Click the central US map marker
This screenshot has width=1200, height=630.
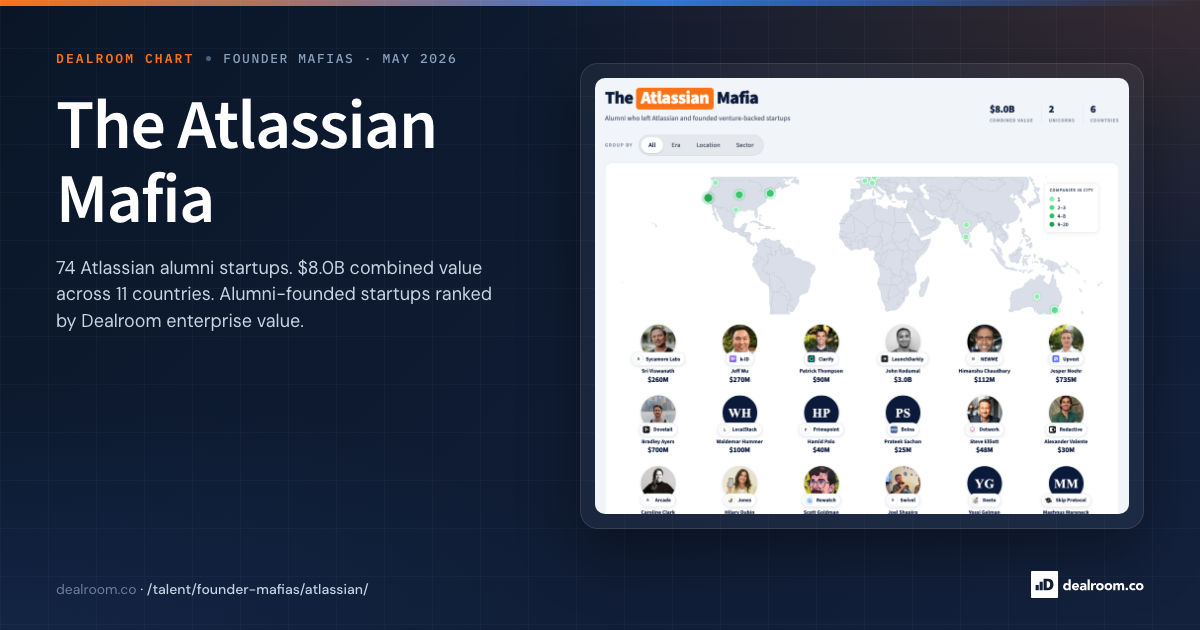point(739,194)
